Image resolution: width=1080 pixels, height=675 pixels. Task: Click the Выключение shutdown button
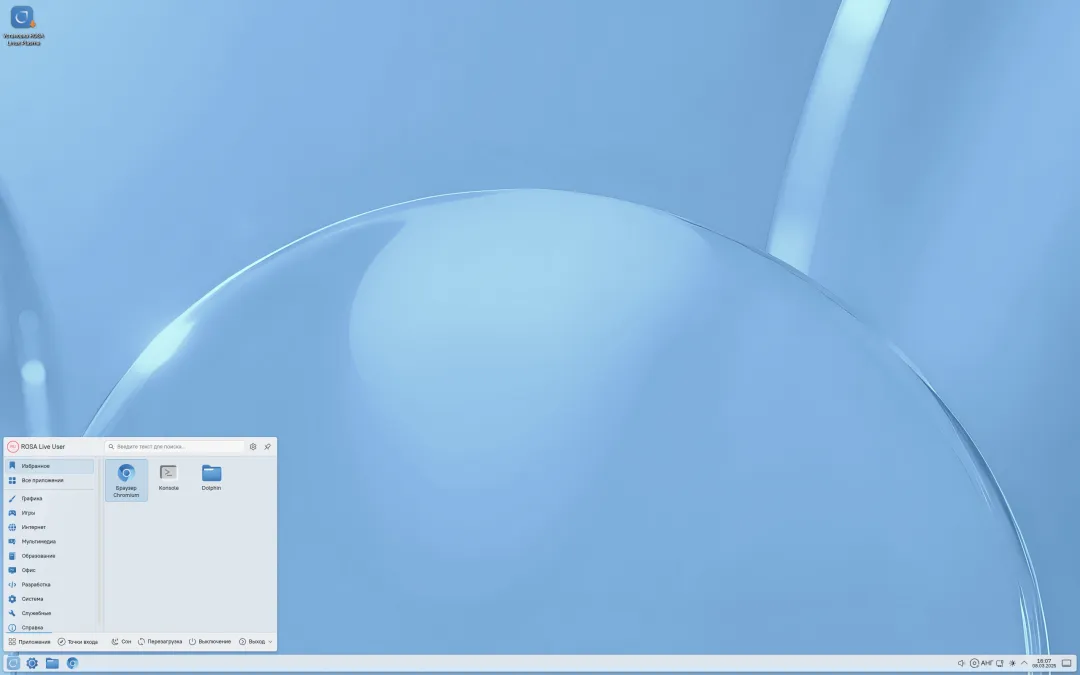tap(210, 641)
